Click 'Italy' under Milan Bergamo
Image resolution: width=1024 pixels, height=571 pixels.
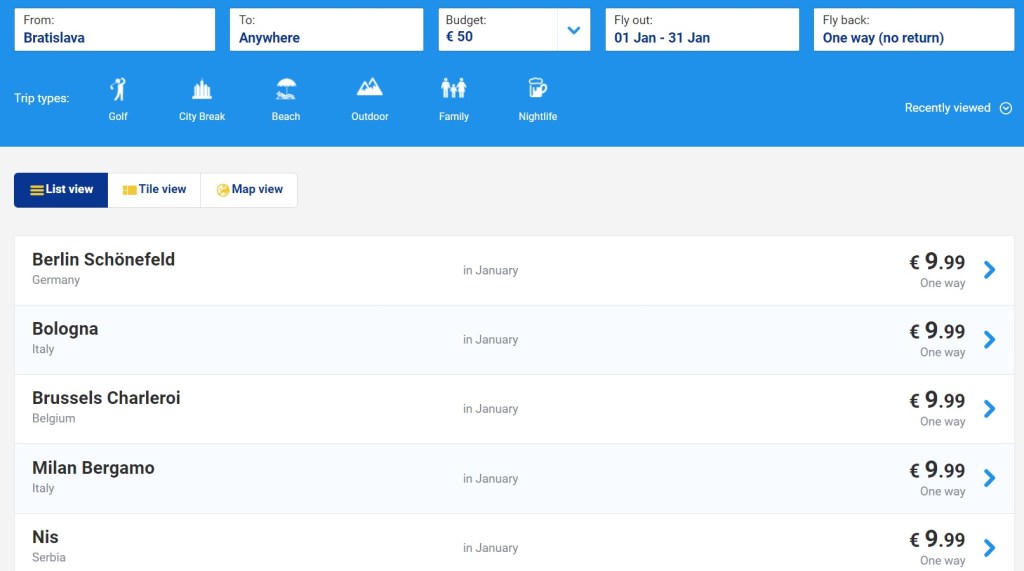click(43, 488)
